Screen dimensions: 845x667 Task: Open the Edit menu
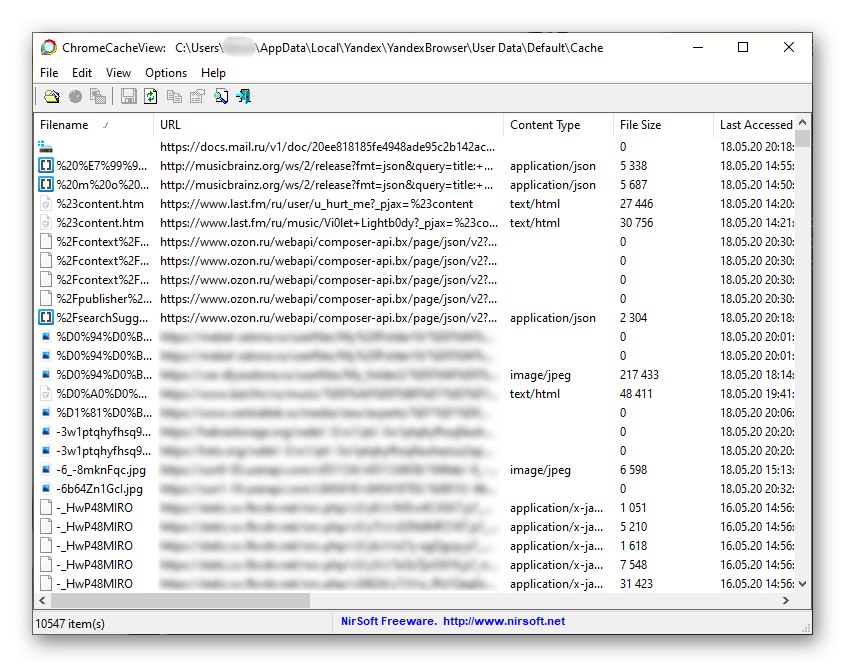pyautogui.click(x=82, y=73)
